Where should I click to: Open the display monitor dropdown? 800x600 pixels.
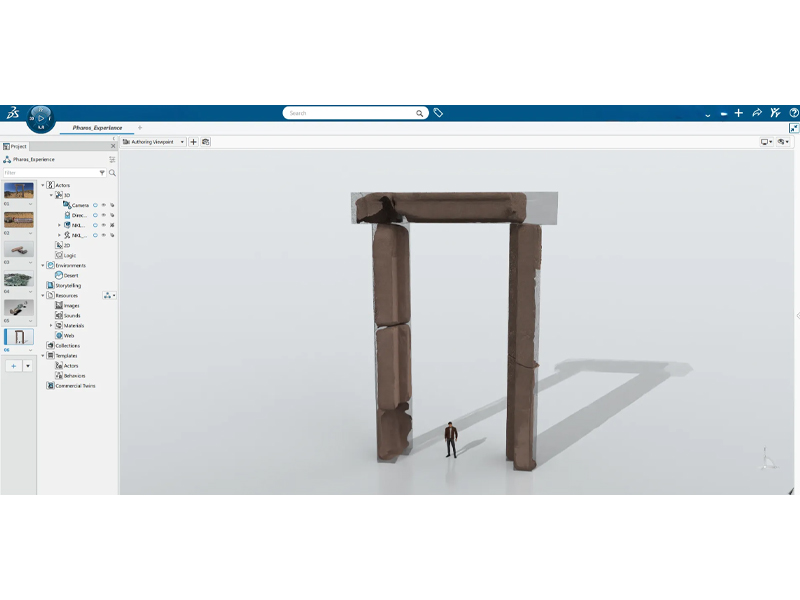(x=766, y=142)
